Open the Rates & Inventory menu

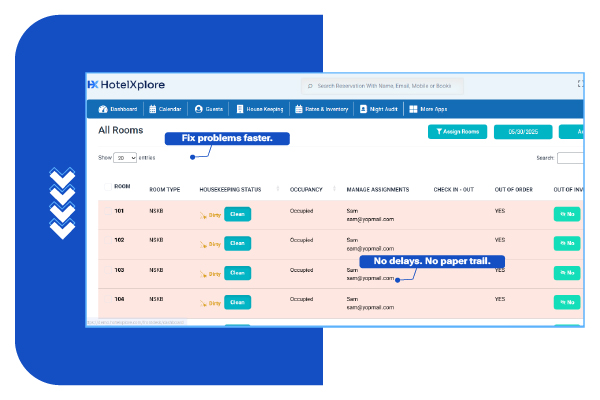pos(322,109)
